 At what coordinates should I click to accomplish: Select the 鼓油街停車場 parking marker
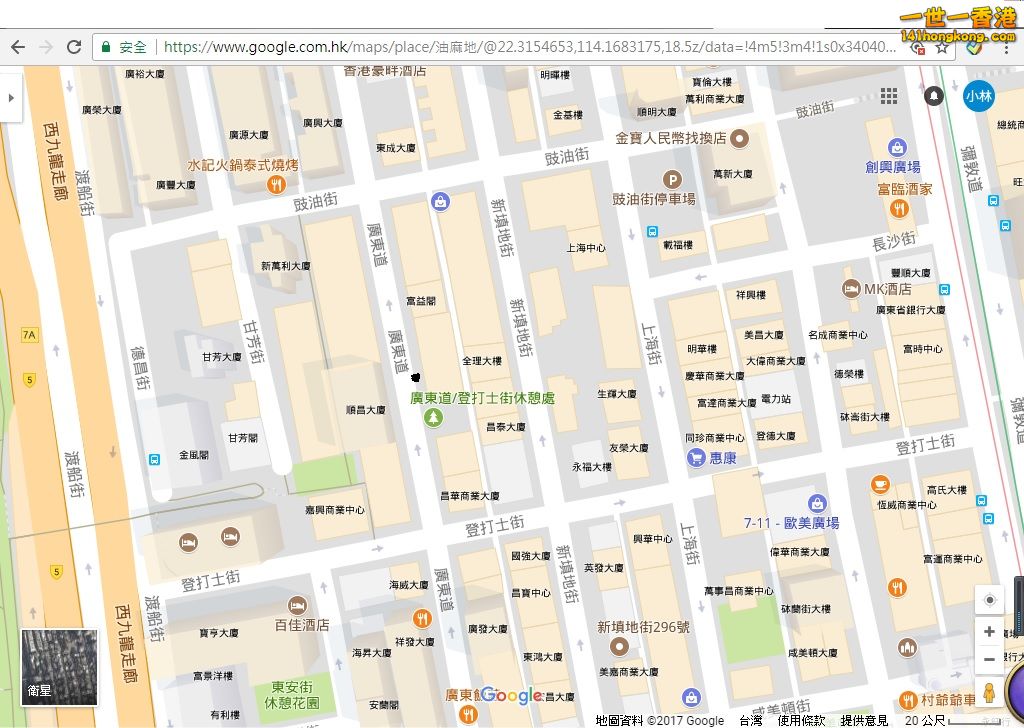tap(673, 180)
